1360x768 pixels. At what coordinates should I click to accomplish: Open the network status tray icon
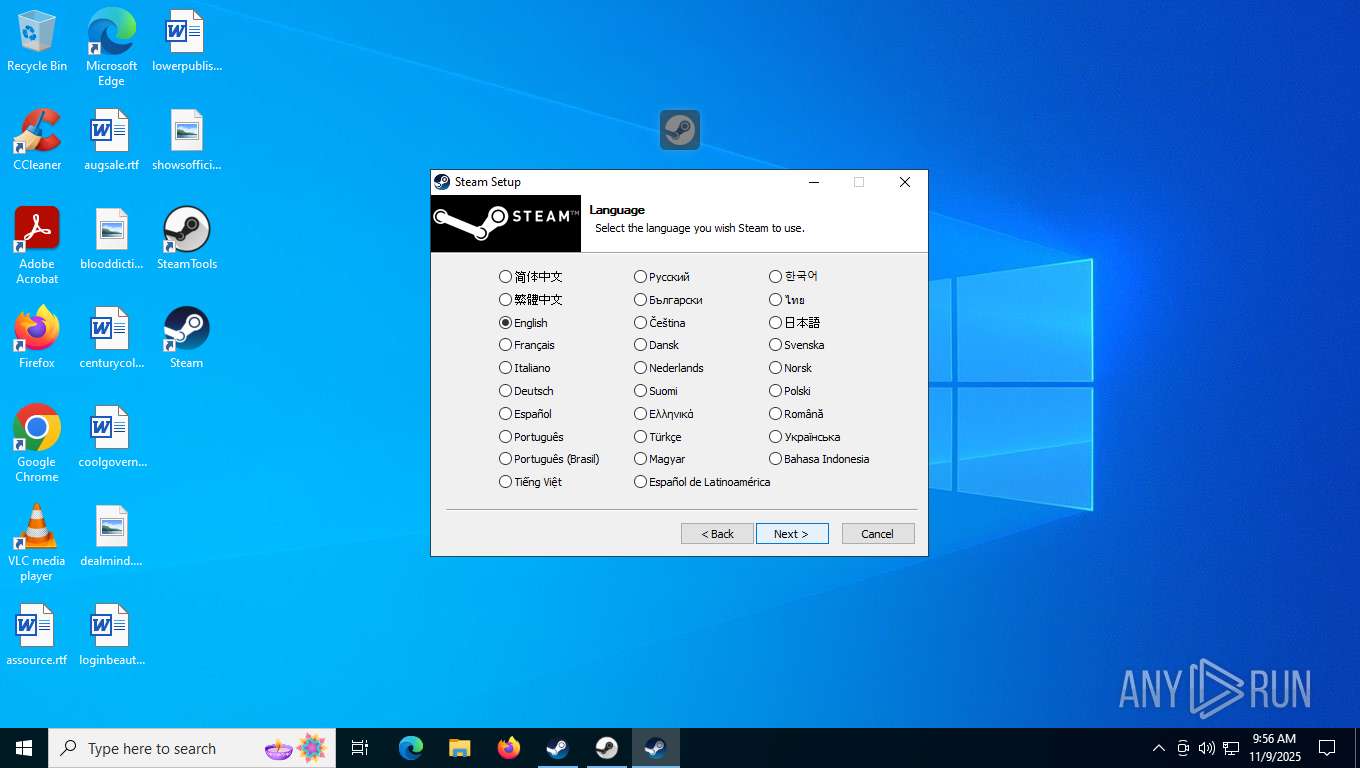tap(1231, 748)
